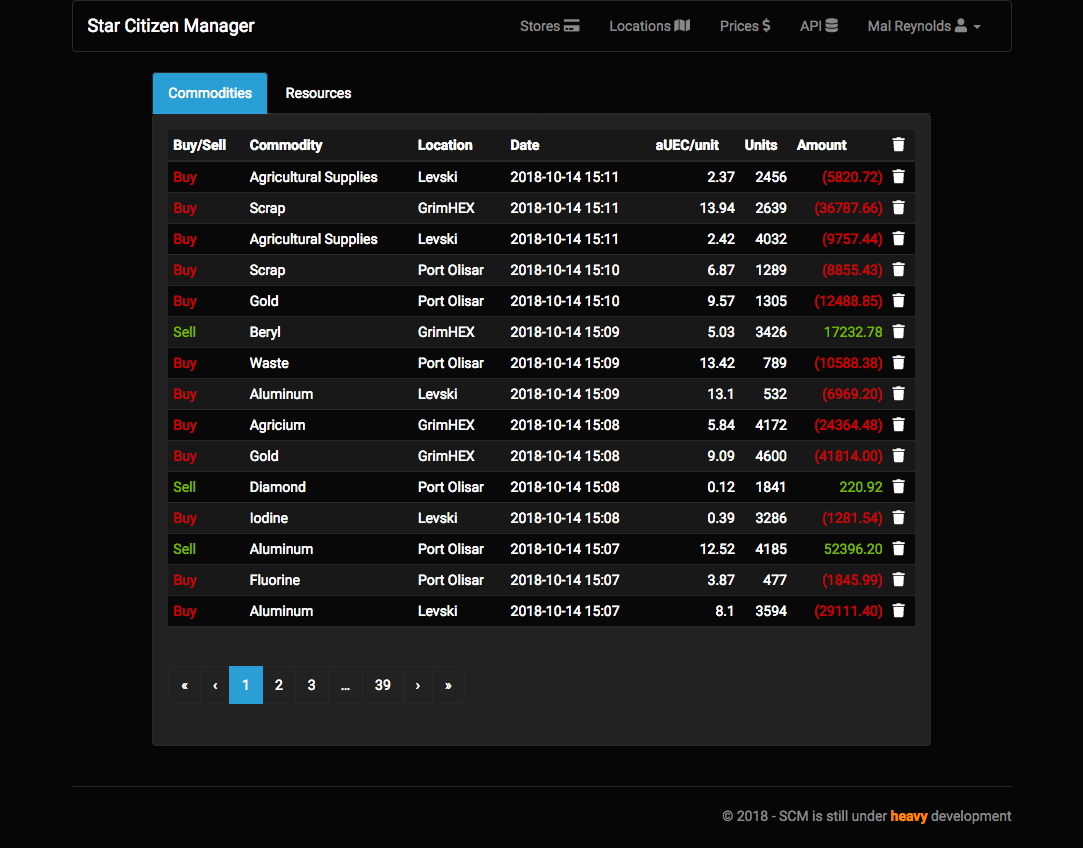Go to page 3
1083x848 pixels.
coord(312,685)
